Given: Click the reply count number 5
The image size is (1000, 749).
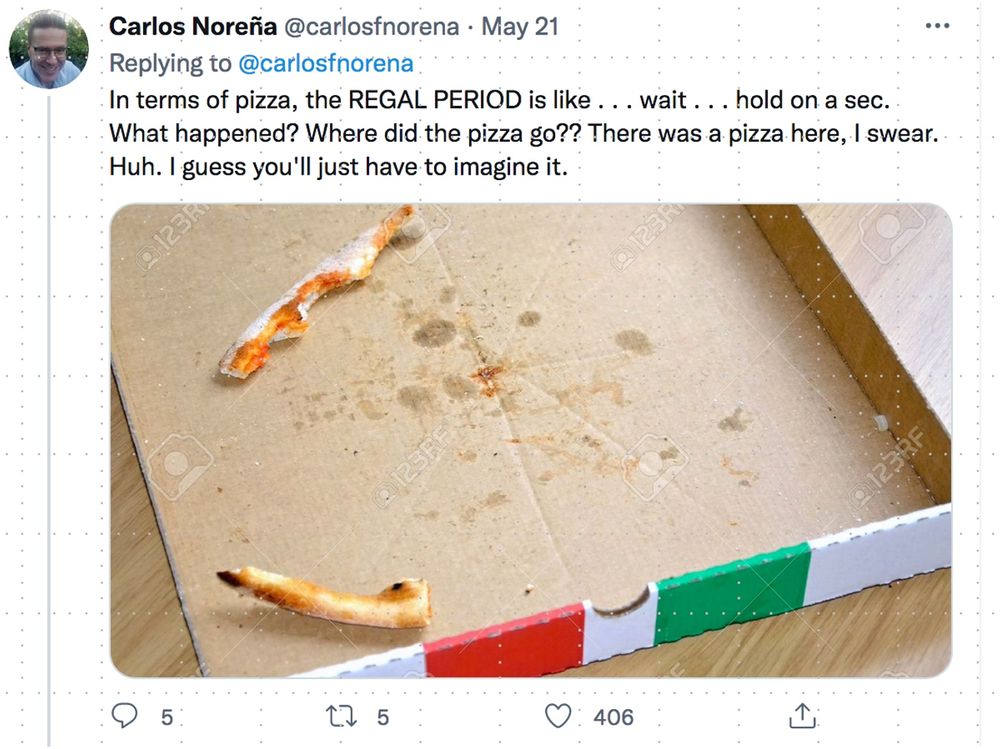Looking at the screenshot, I should pos(167,717).
